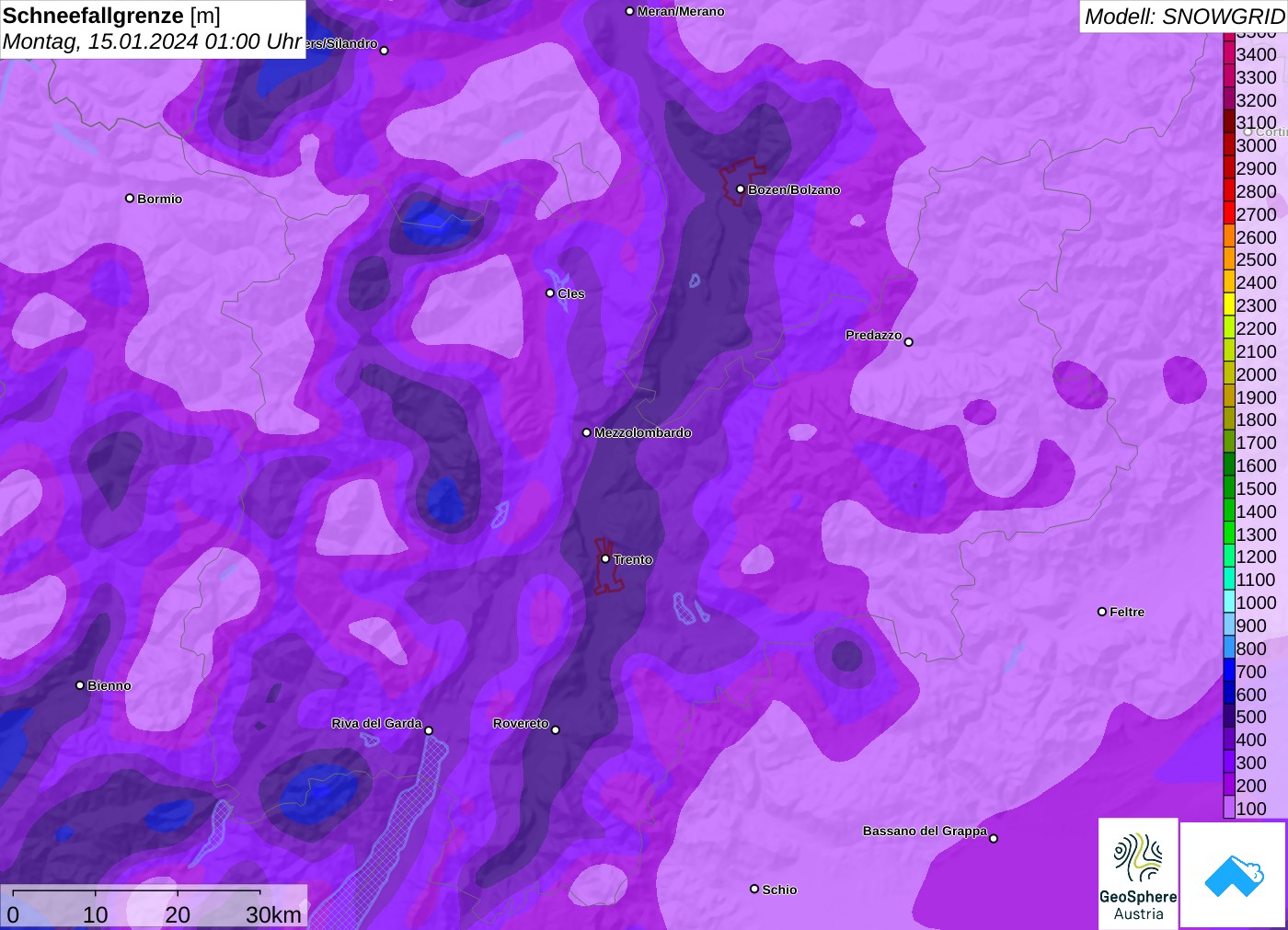Click the Meran/Merano location marker
The height and width of the screenshot is (930, 1288).
pos(629,11)
